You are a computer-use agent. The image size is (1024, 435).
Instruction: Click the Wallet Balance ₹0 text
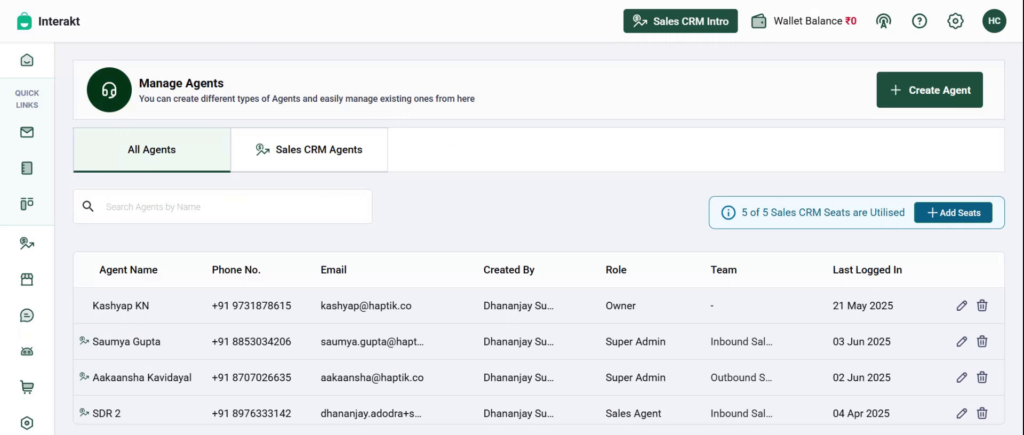815,21
